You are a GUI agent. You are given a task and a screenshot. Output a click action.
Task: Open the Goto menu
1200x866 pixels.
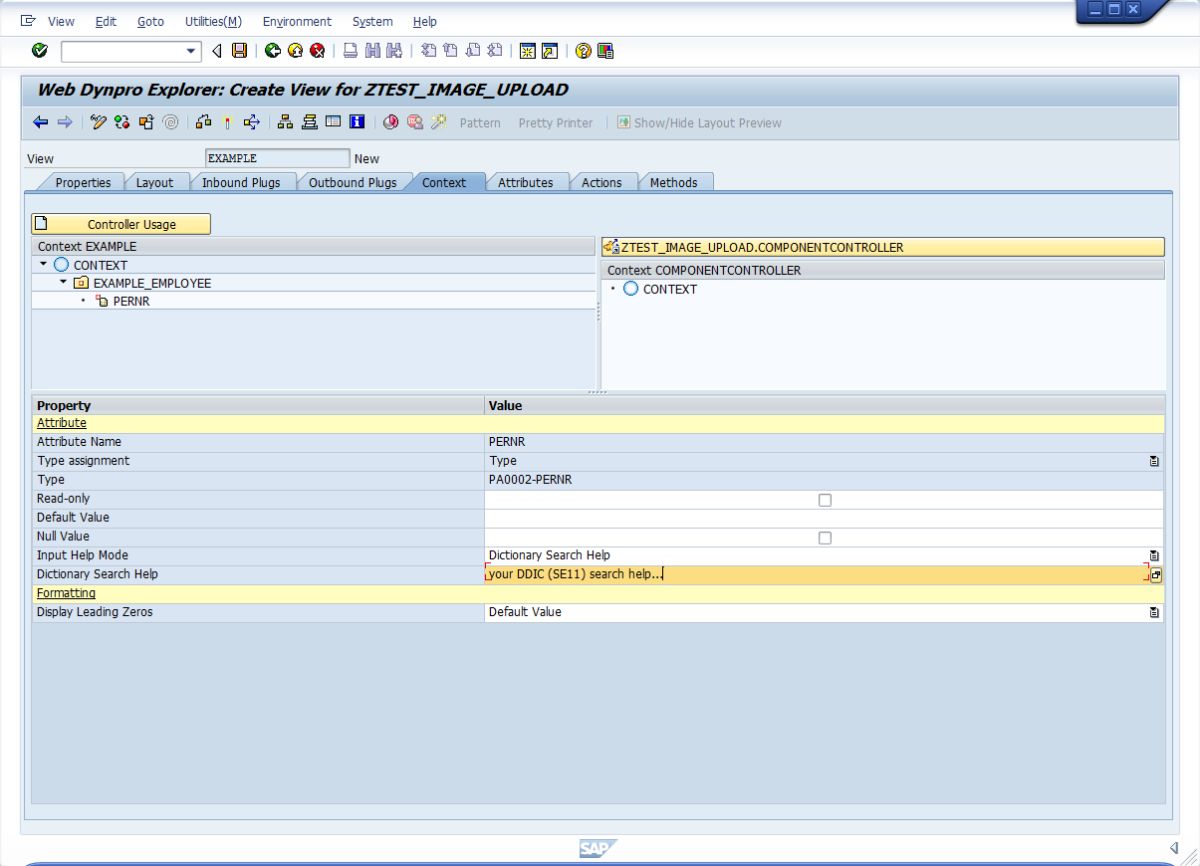pos(151,21)
